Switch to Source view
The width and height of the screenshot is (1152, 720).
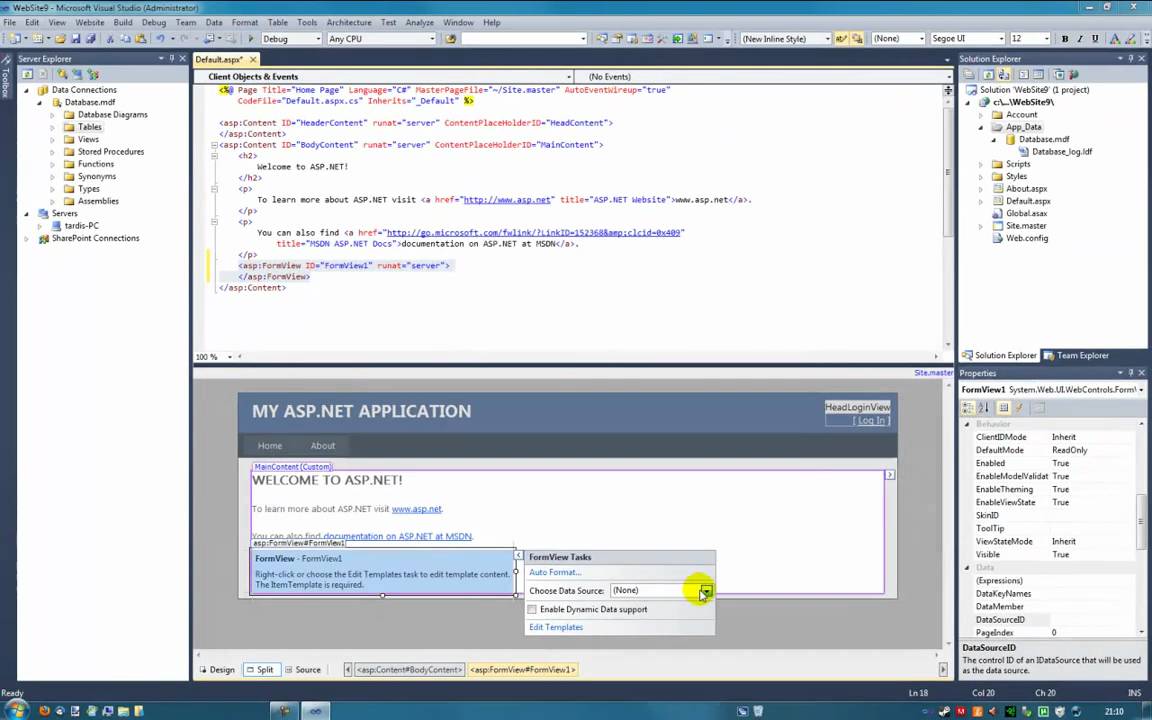pos(303,670)
